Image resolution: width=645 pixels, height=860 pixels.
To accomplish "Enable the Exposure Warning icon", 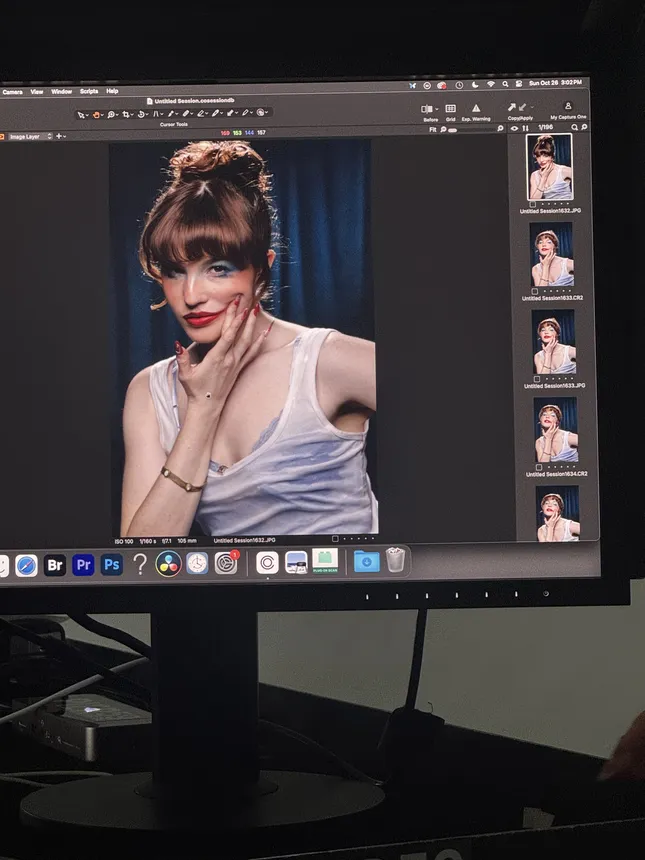I will [x=476, y=109].
